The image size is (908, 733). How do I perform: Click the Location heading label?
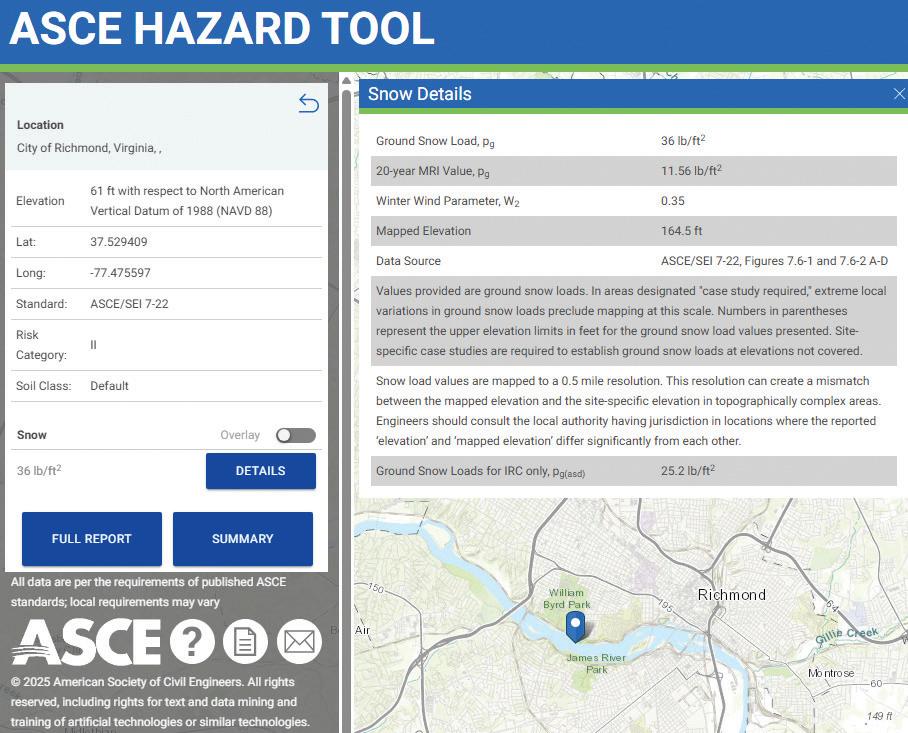tap(40, 125)
